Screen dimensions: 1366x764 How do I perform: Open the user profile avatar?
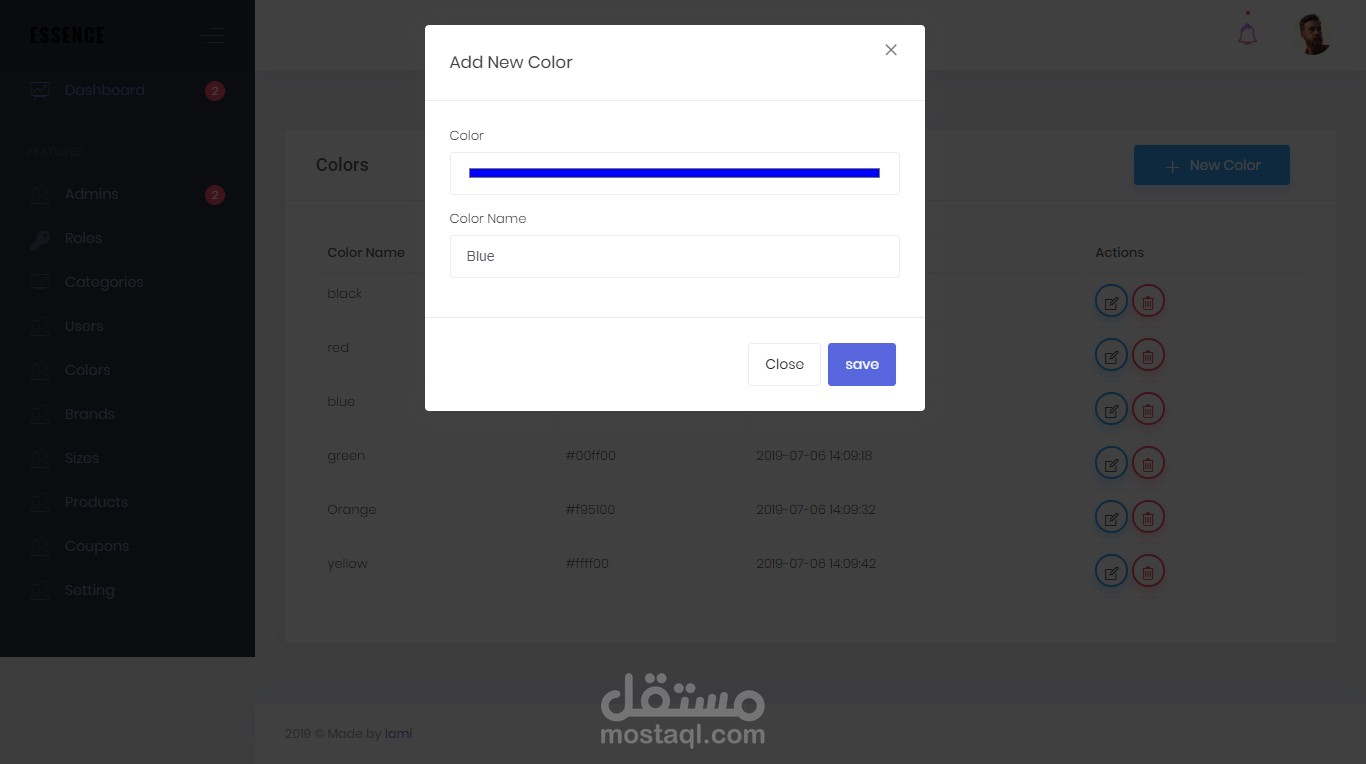[x=1313, y=35]
